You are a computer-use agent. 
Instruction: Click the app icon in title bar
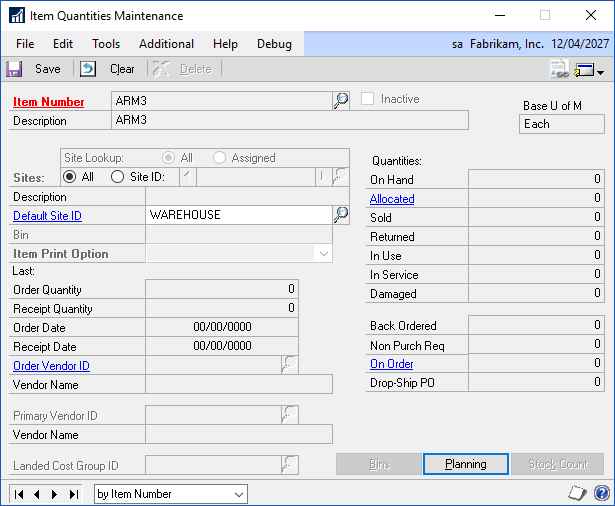[x=17, y=16]
